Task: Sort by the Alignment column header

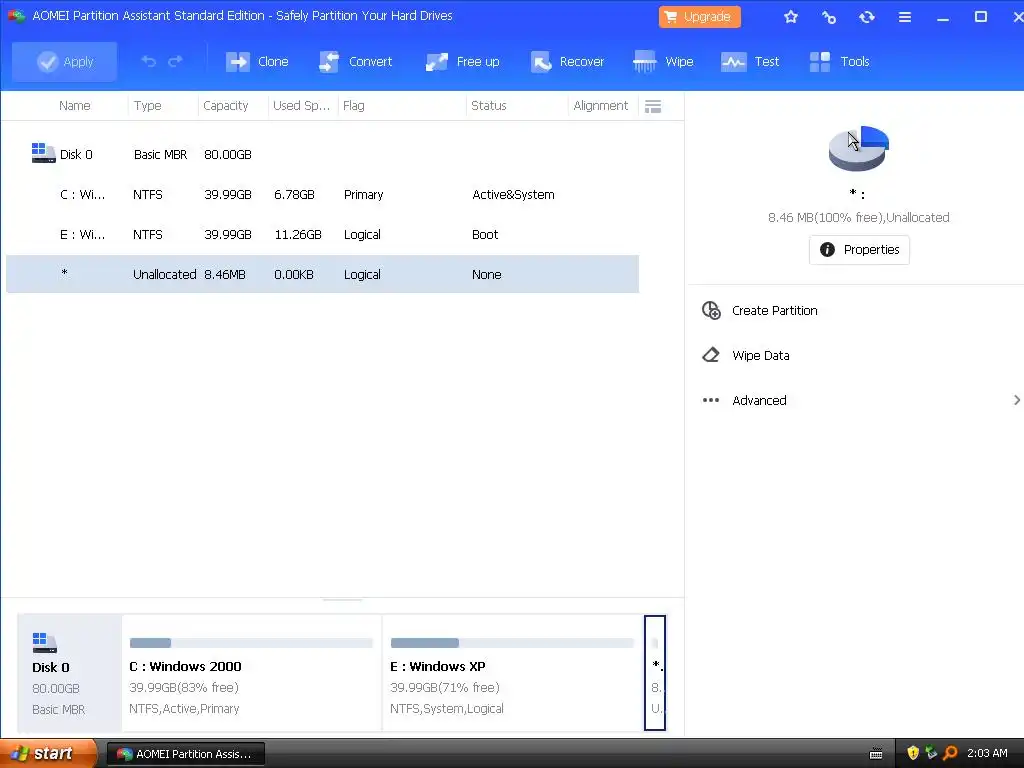Action: point(600,106)
